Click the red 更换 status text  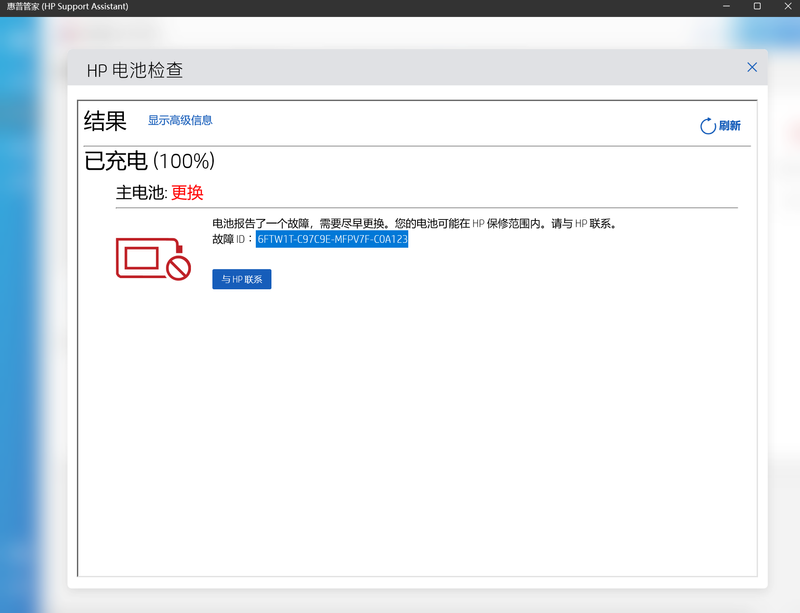coord(187,193)
